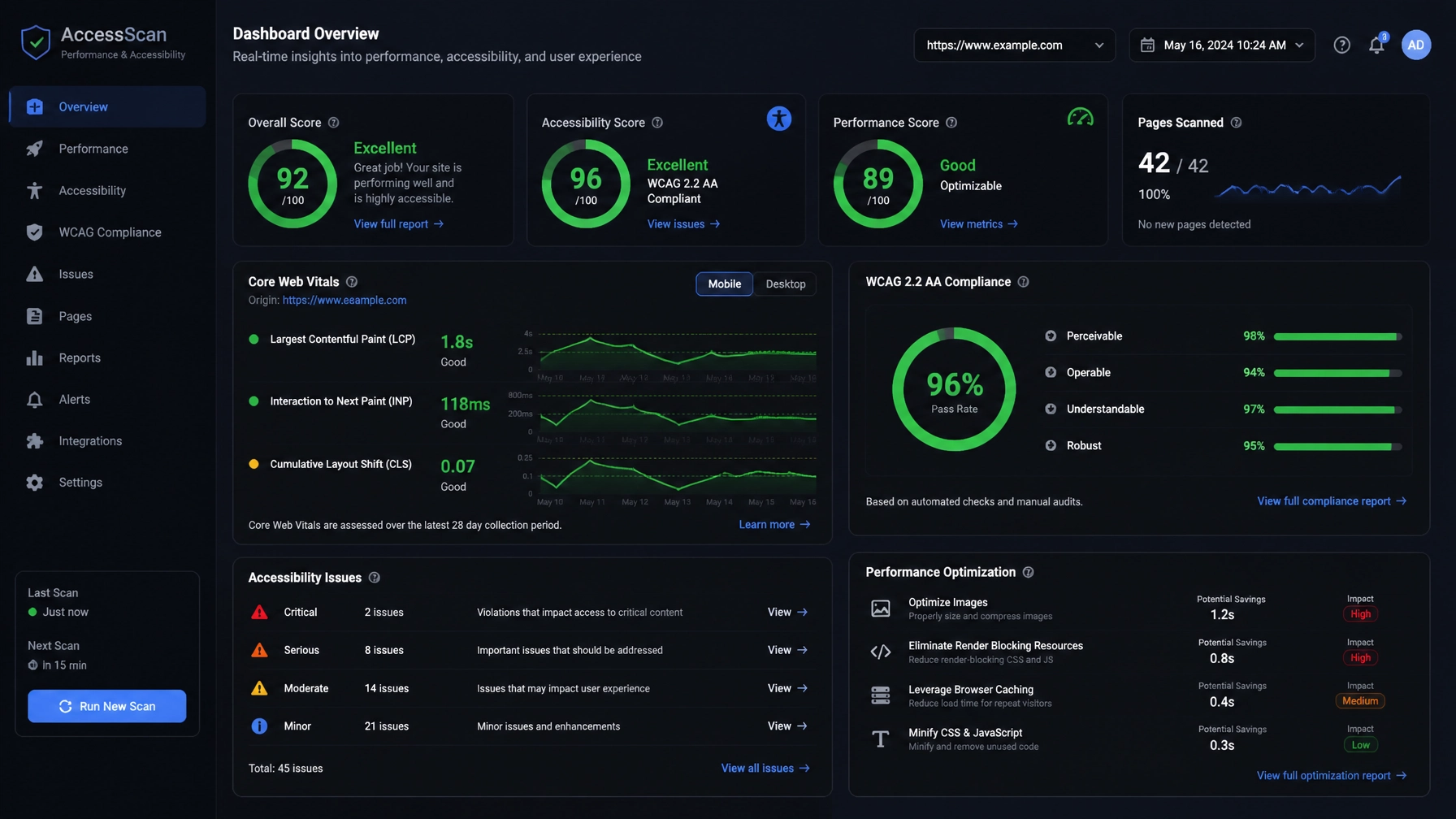Click the Robust 95% progress bar
The height and width of the screenshot is (819, 1456).
pos(1337,446)
